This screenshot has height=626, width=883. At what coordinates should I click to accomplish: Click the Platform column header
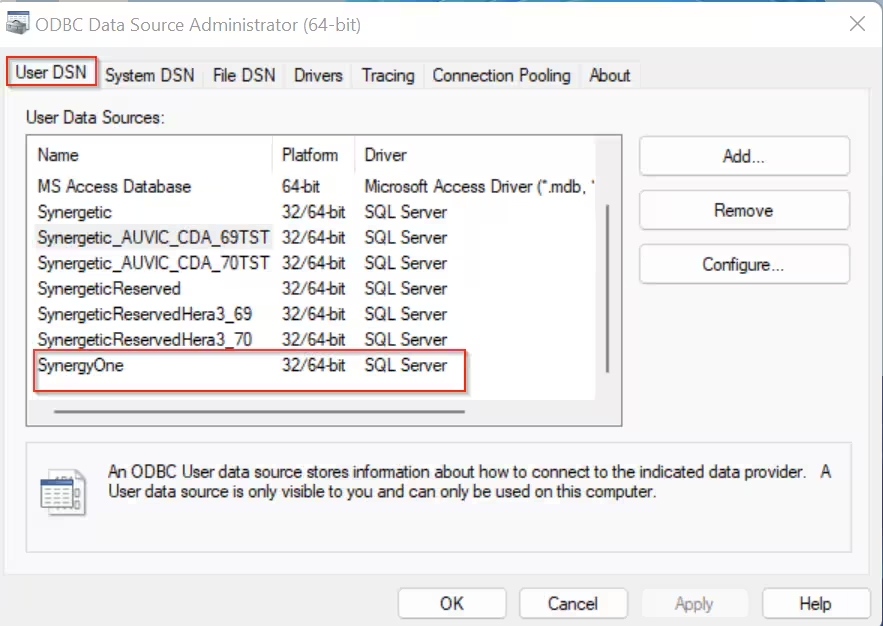[x=314, y=155]
